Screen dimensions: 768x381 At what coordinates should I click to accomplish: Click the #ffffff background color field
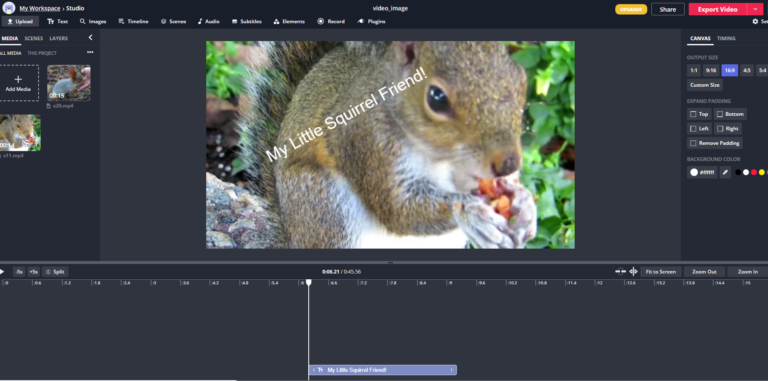point(702,172)
